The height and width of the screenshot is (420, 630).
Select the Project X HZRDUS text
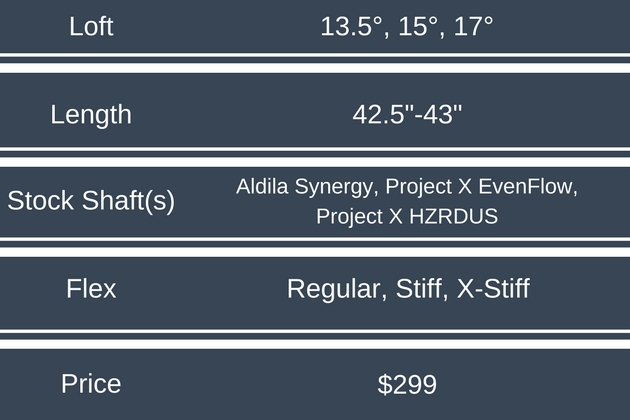click(x=406, y=215)
